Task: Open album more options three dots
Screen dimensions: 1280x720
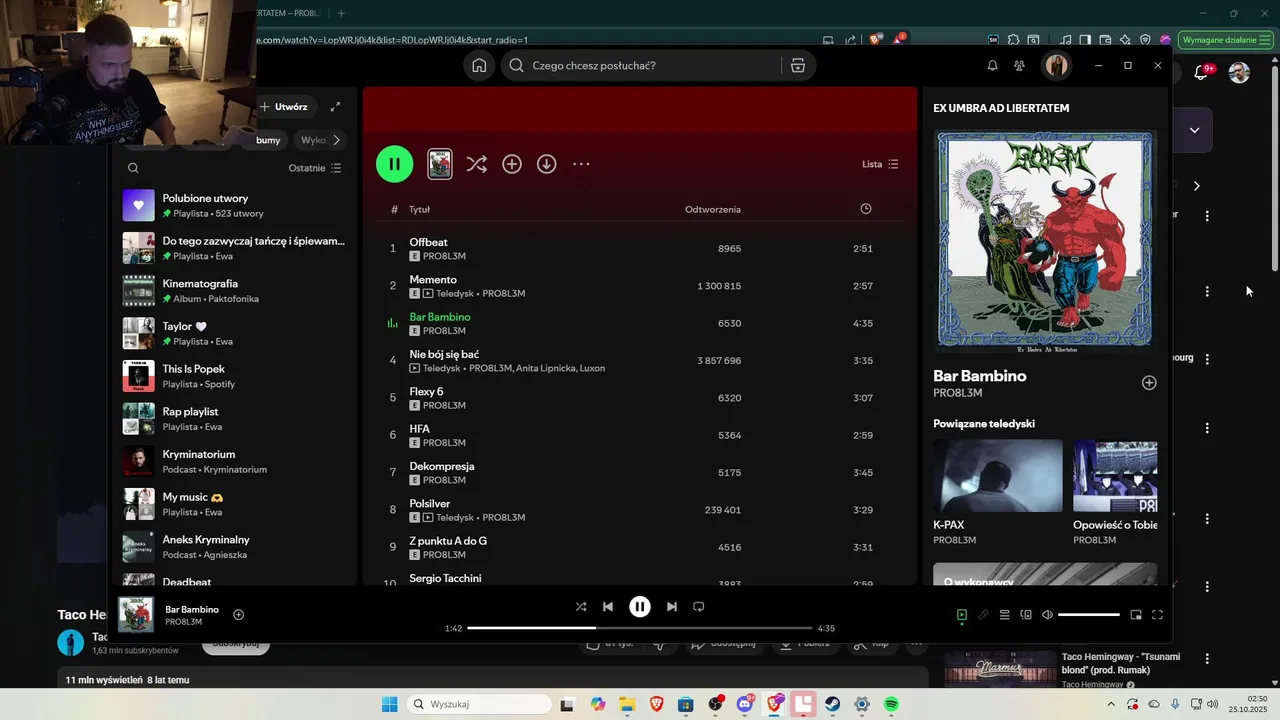Action: coord(581,164)
